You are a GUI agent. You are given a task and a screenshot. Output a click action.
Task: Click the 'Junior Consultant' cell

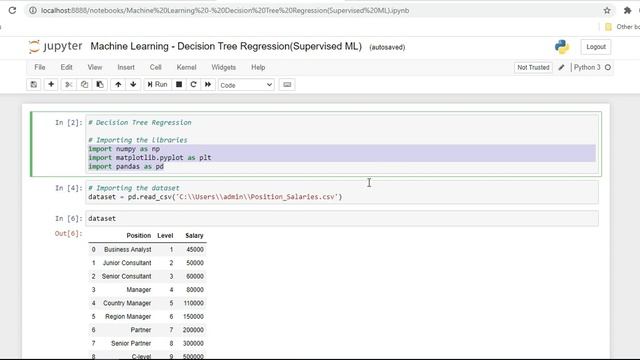[127, 263]
